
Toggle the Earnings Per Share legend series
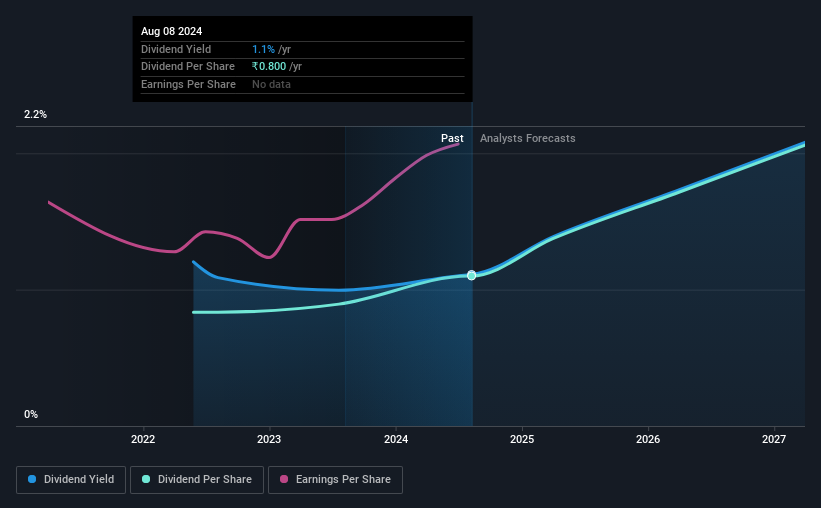(335, 480)
